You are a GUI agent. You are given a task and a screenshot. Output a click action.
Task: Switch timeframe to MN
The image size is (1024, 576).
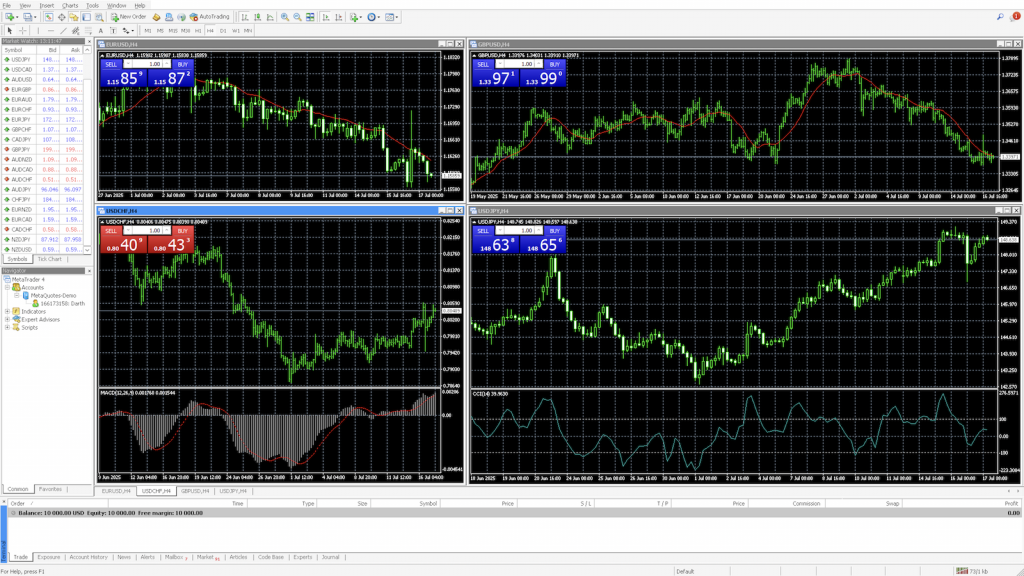[x=248, y=31]
